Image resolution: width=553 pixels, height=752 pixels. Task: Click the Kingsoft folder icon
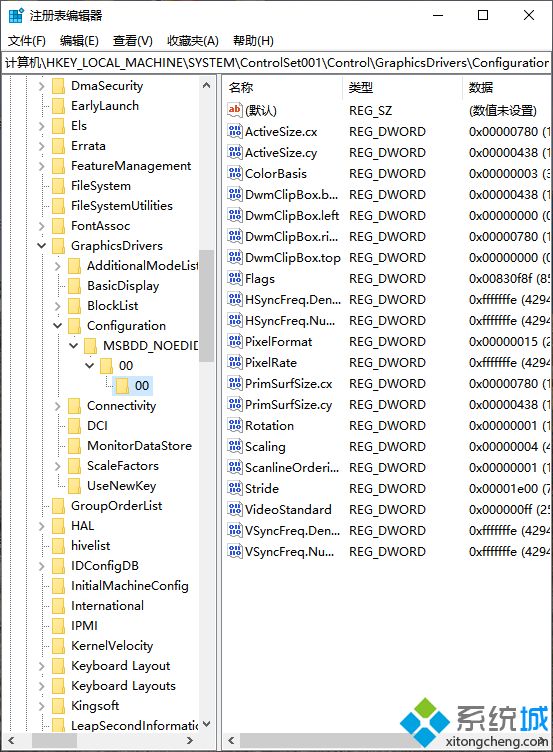(59, 706)
